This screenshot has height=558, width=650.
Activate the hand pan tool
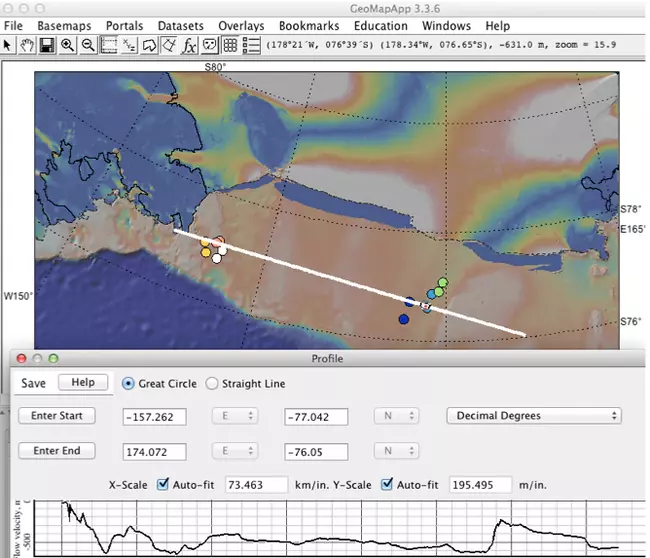[x=28, y=45]
